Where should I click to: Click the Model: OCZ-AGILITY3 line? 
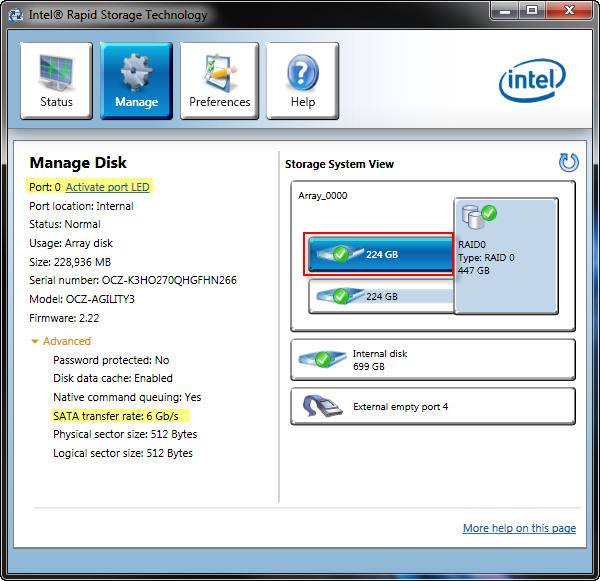coord(82,299)
